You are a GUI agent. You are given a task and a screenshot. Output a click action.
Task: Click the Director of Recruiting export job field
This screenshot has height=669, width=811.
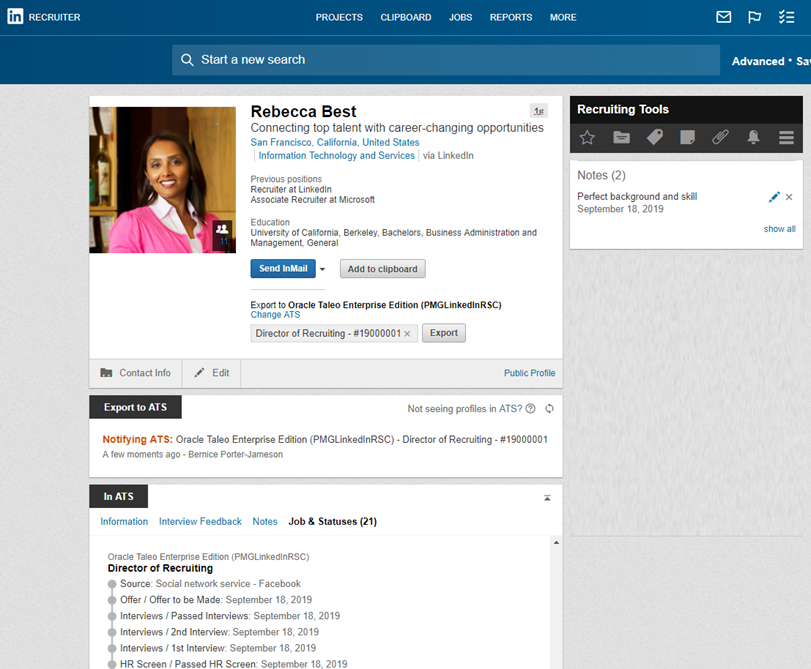point(334,334)
